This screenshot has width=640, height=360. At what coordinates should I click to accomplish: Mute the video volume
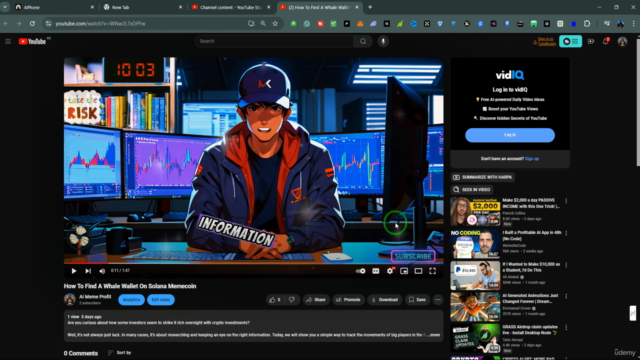coord(102,271)
